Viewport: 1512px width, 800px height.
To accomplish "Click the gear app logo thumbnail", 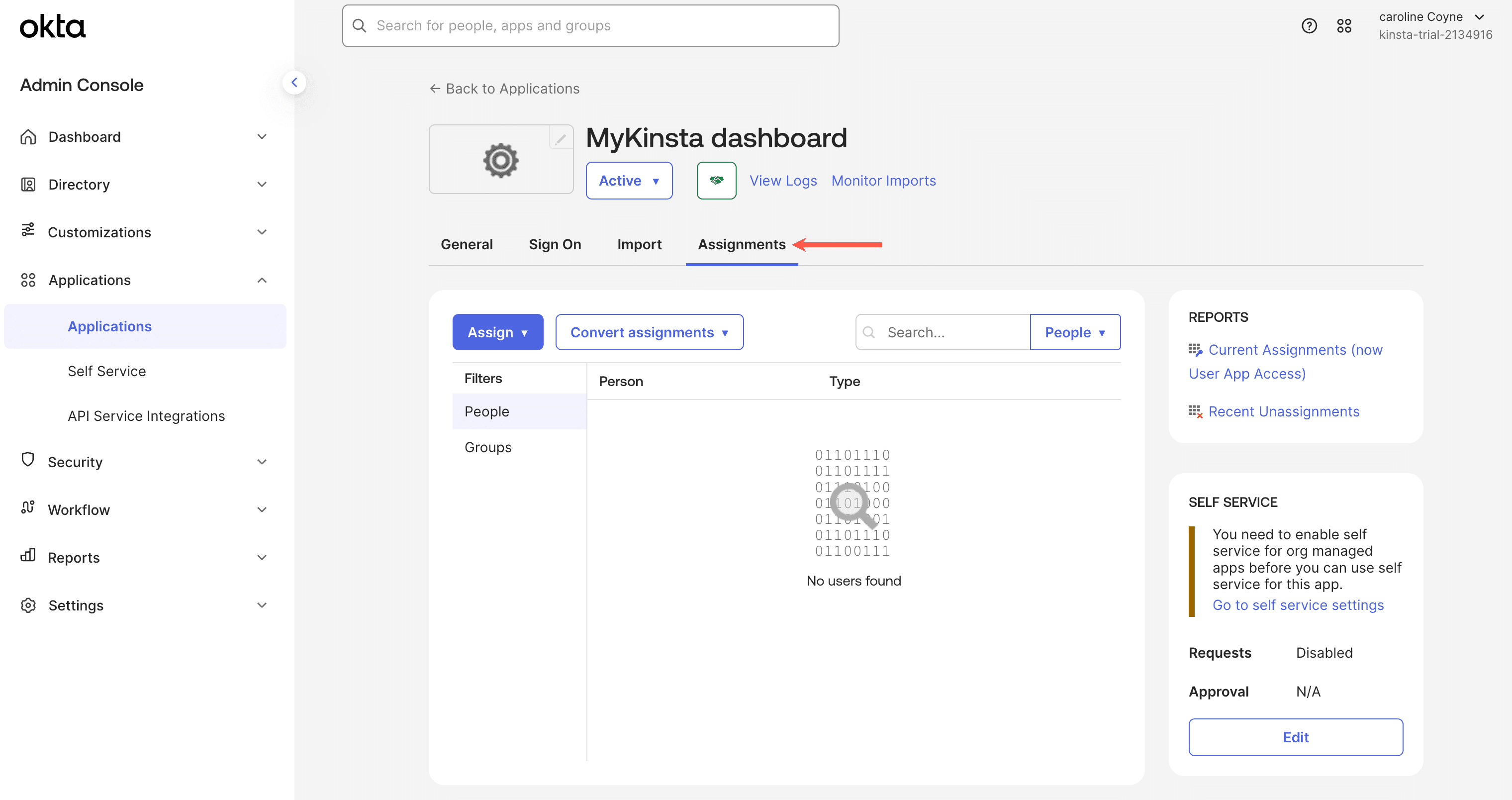I will coord(501,160).
